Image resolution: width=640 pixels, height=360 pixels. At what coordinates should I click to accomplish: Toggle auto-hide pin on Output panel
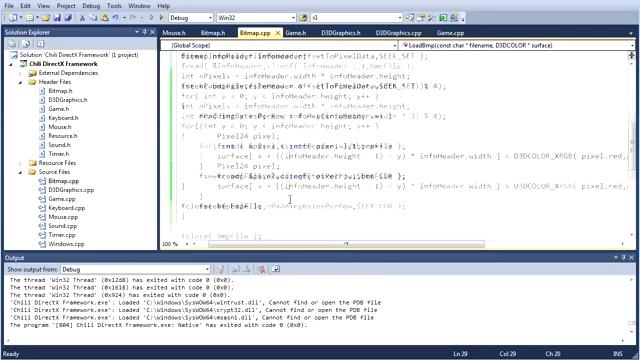[x=624, y=258]
